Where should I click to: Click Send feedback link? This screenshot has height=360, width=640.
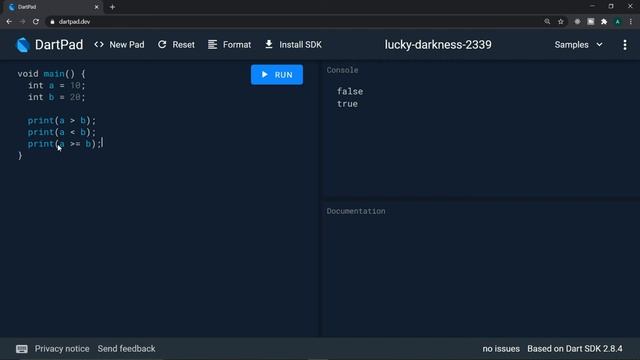point(127,349)
